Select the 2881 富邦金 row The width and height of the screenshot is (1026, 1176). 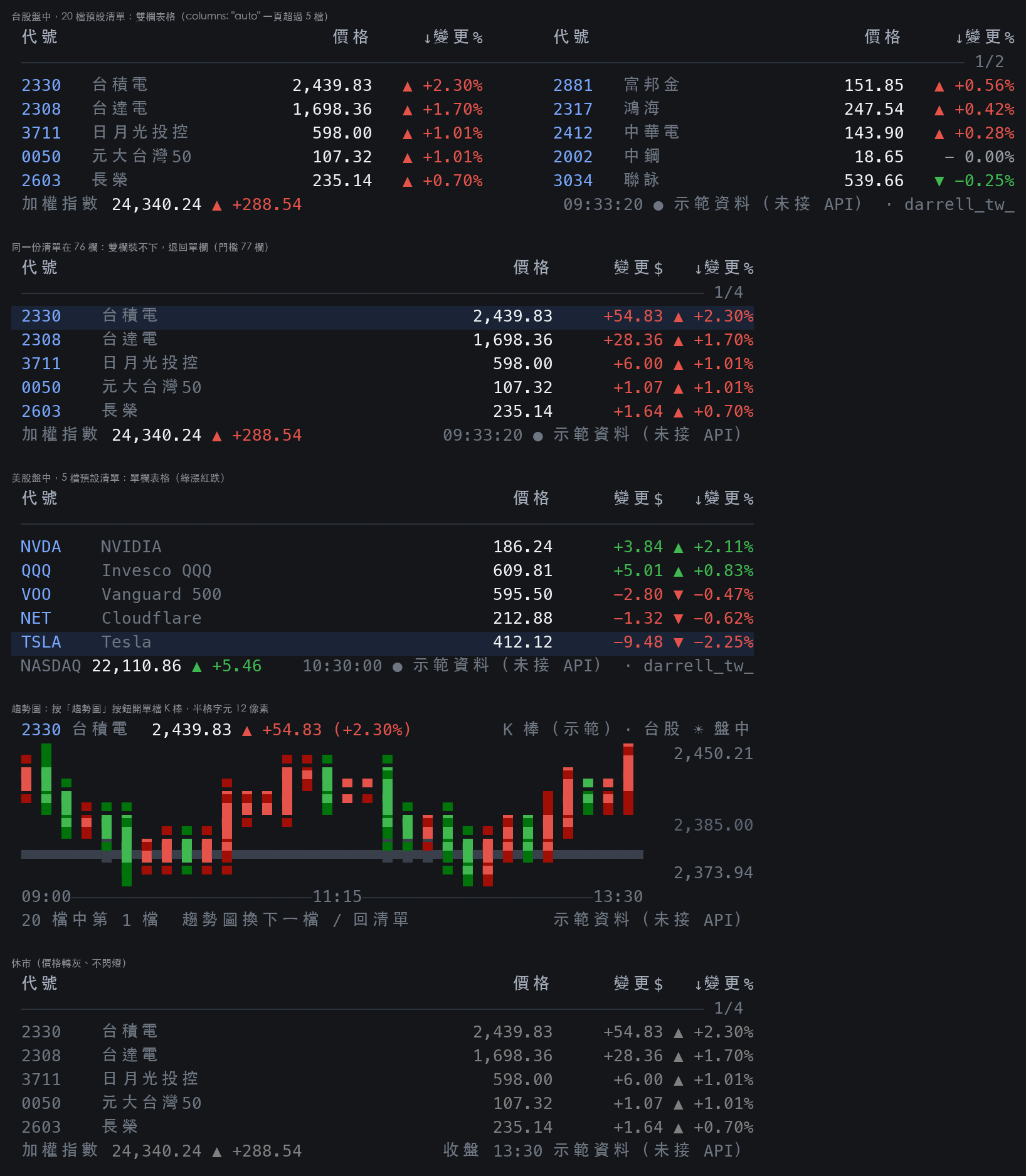tap(783, 85)
